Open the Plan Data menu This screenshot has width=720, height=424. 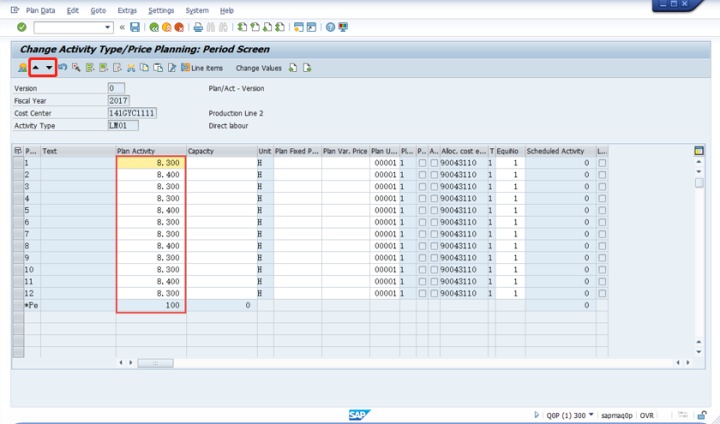[x=40, y=10]
